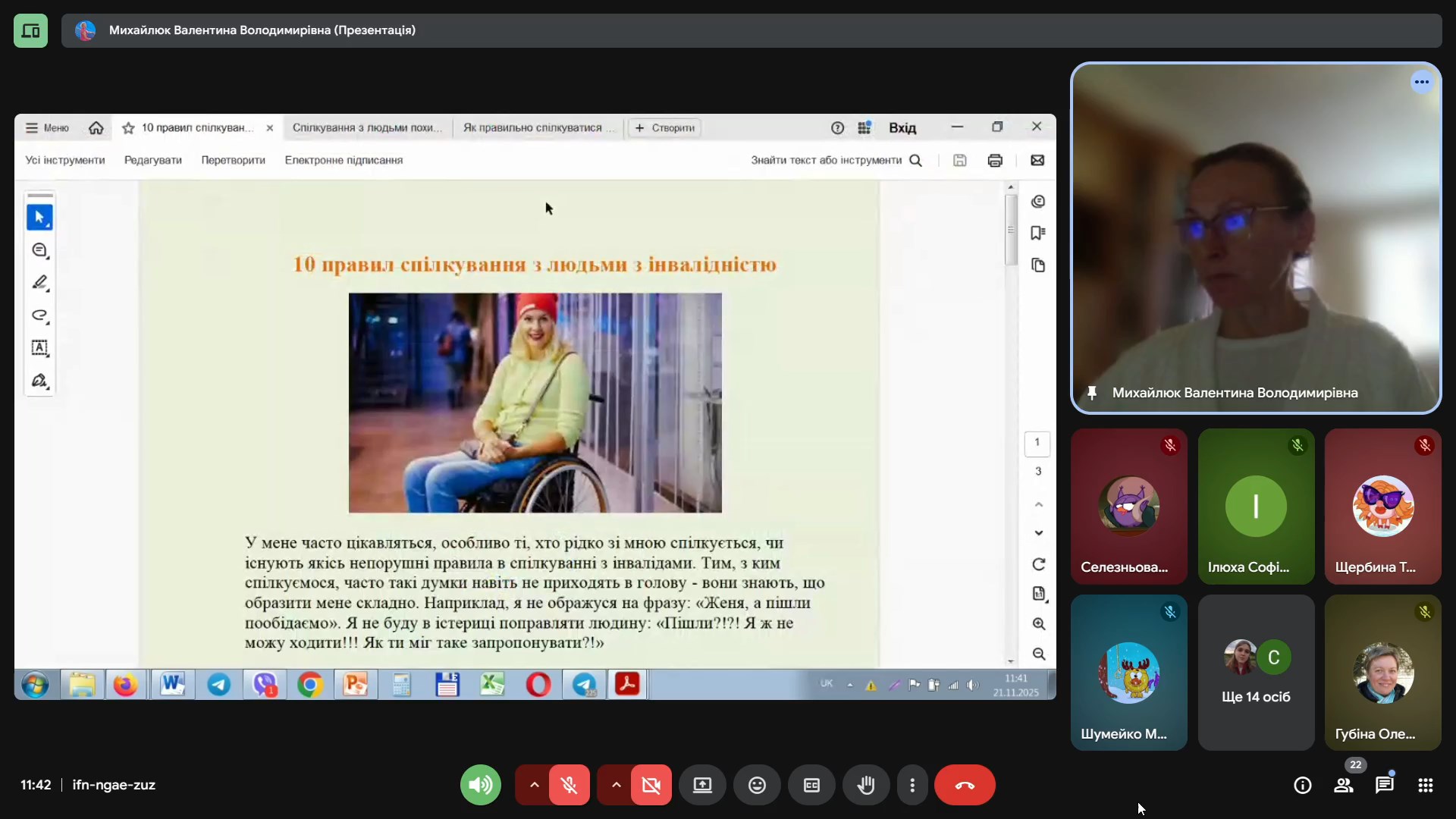Open the in-call chat panel
Viewport: 1456px width, 819px height.
click(x=1384, y=785)
